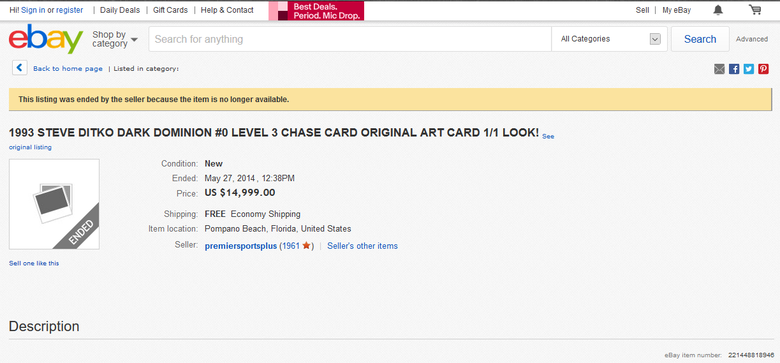The image size is (780, 363).
Task: Click the Sell one like this link
Action: (x=34, y=263)
